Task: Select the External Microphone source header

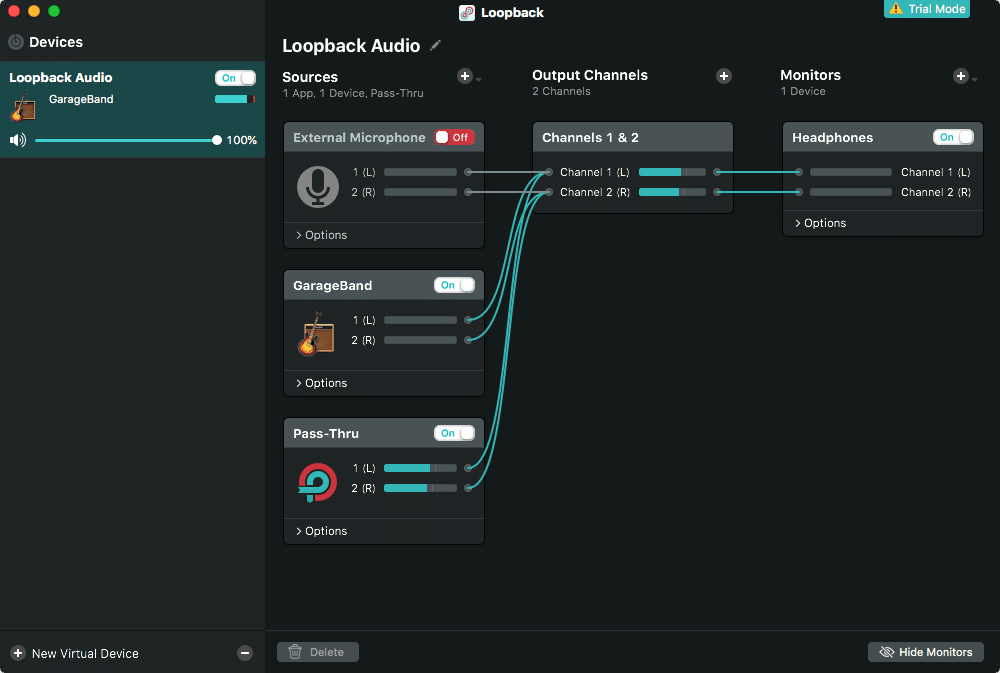Action: click(x=384, y=137)
